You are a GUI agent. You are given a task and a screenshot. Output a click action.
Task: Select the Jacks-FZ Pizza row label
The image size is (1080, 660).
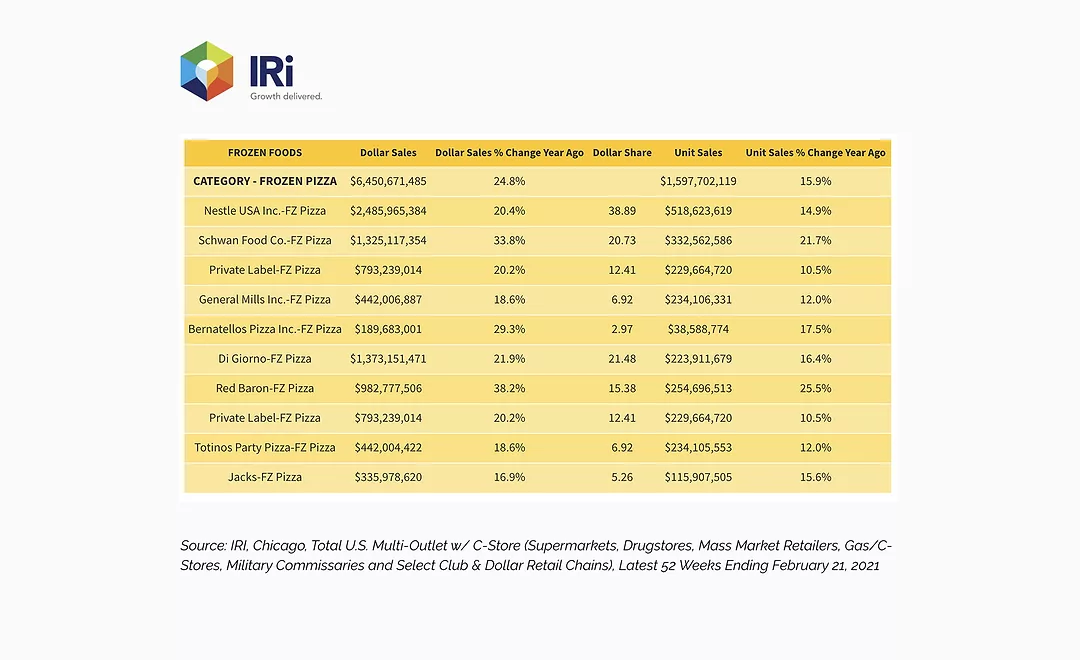[x=264, y=477]
